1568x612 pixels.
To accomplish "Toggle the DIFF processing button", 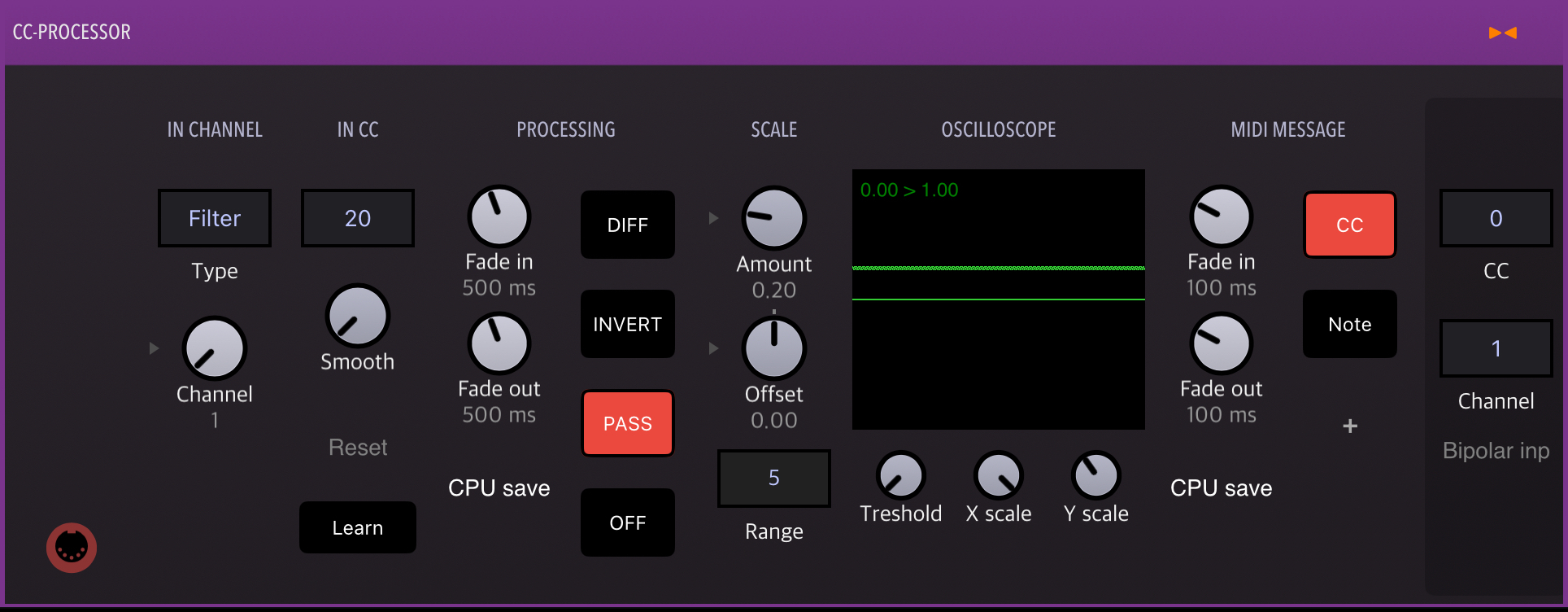I will click(x=628, y=225).
